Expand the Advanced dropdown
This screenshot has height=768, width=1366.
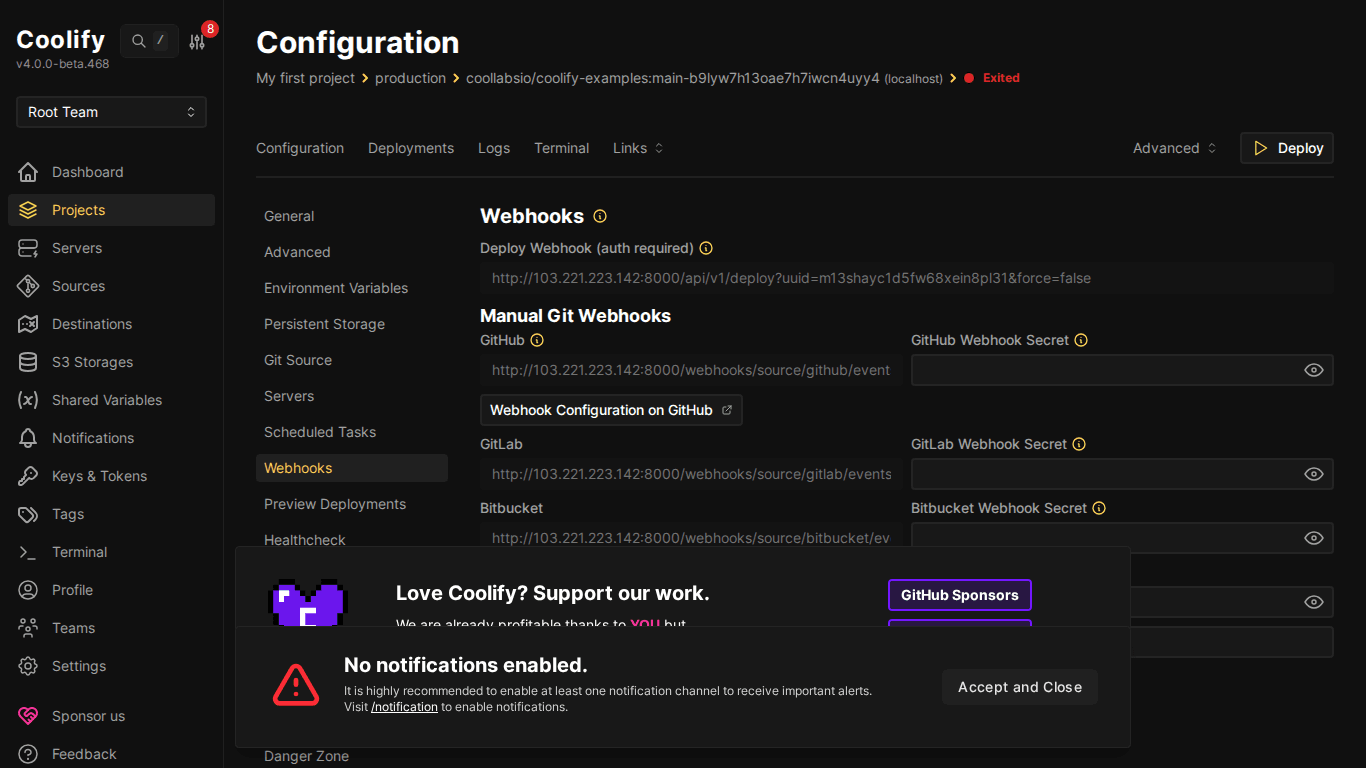pyautogui.click(x=1173, y=148)
